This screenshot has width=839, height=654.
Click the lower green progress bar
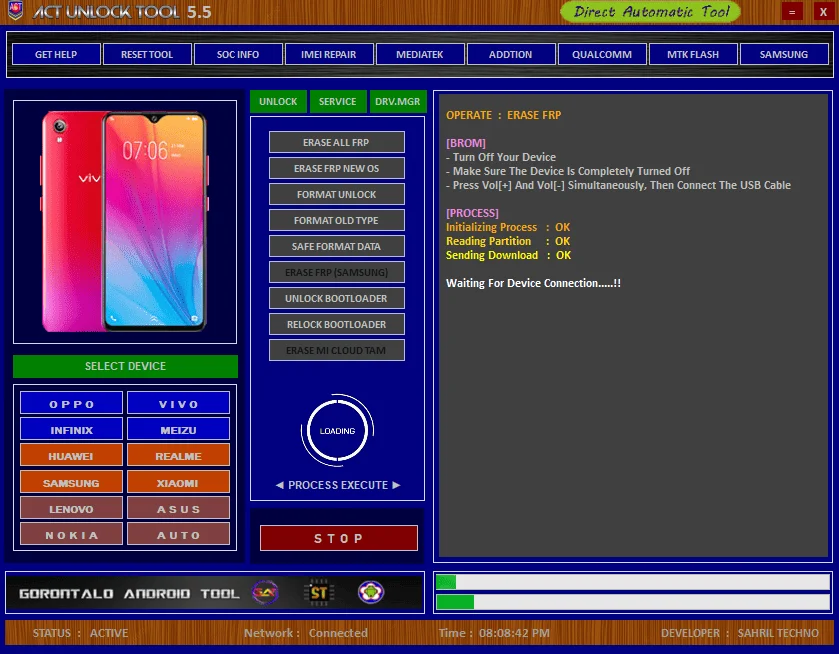(632, 602)
